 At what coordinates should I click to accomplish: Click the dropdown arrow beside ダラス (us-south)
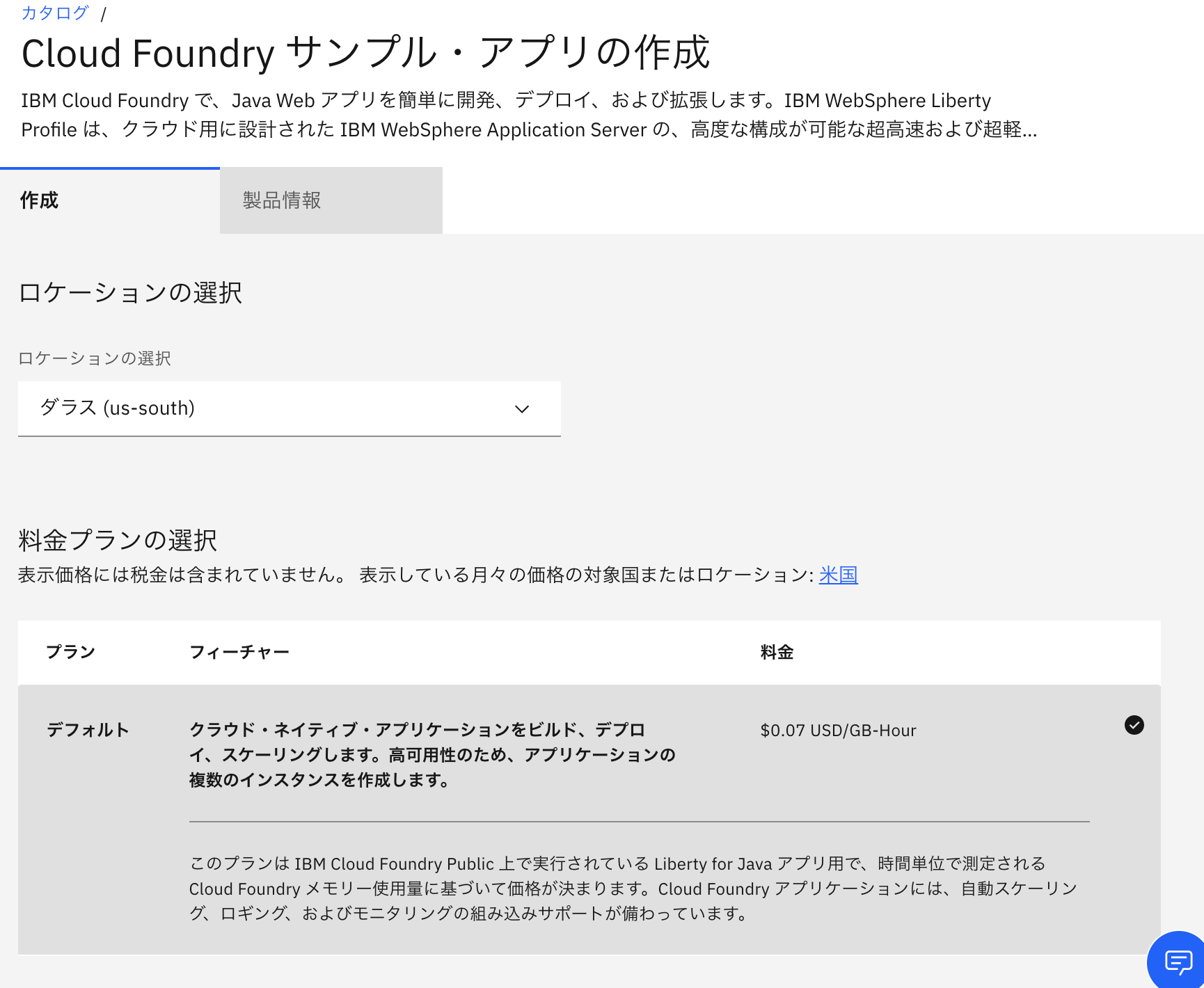pos(522,409)
